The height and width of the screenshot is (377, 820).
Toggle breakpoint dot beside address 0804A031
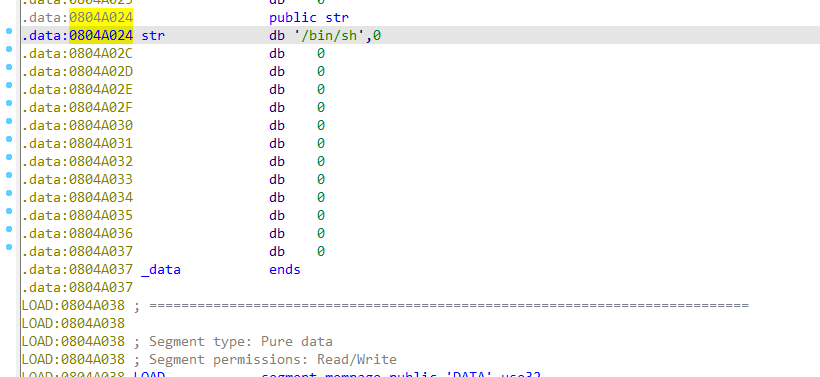click(9, 140)
